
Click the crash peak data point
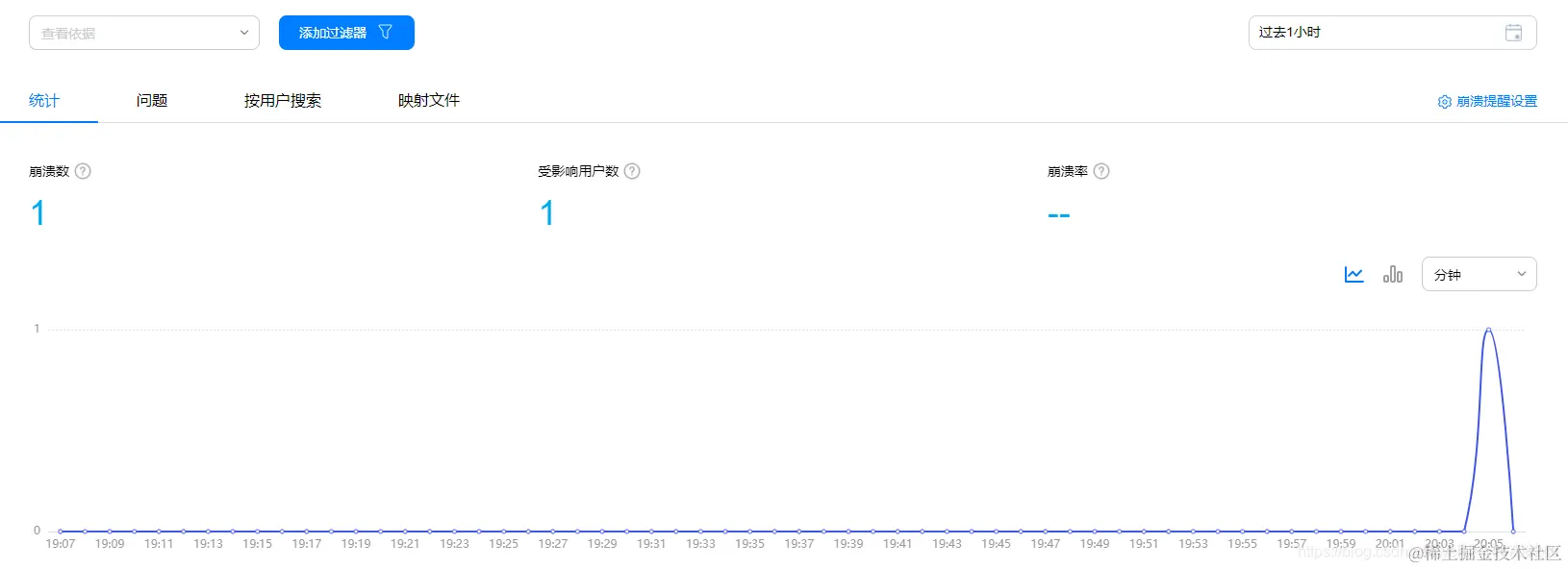click(1489, 330)
